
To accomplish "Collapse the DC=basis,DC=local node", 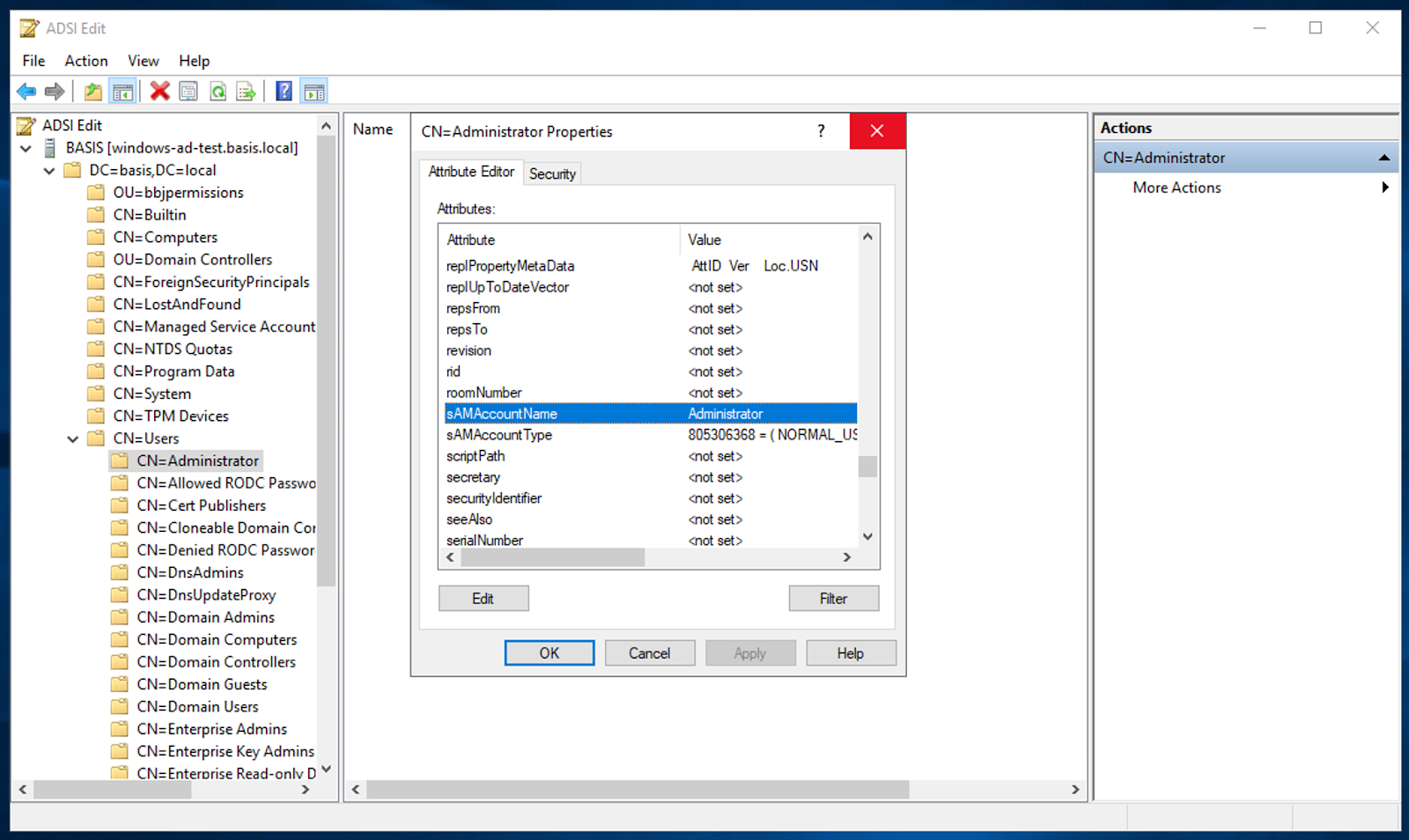I will click(x=49, y=171).
